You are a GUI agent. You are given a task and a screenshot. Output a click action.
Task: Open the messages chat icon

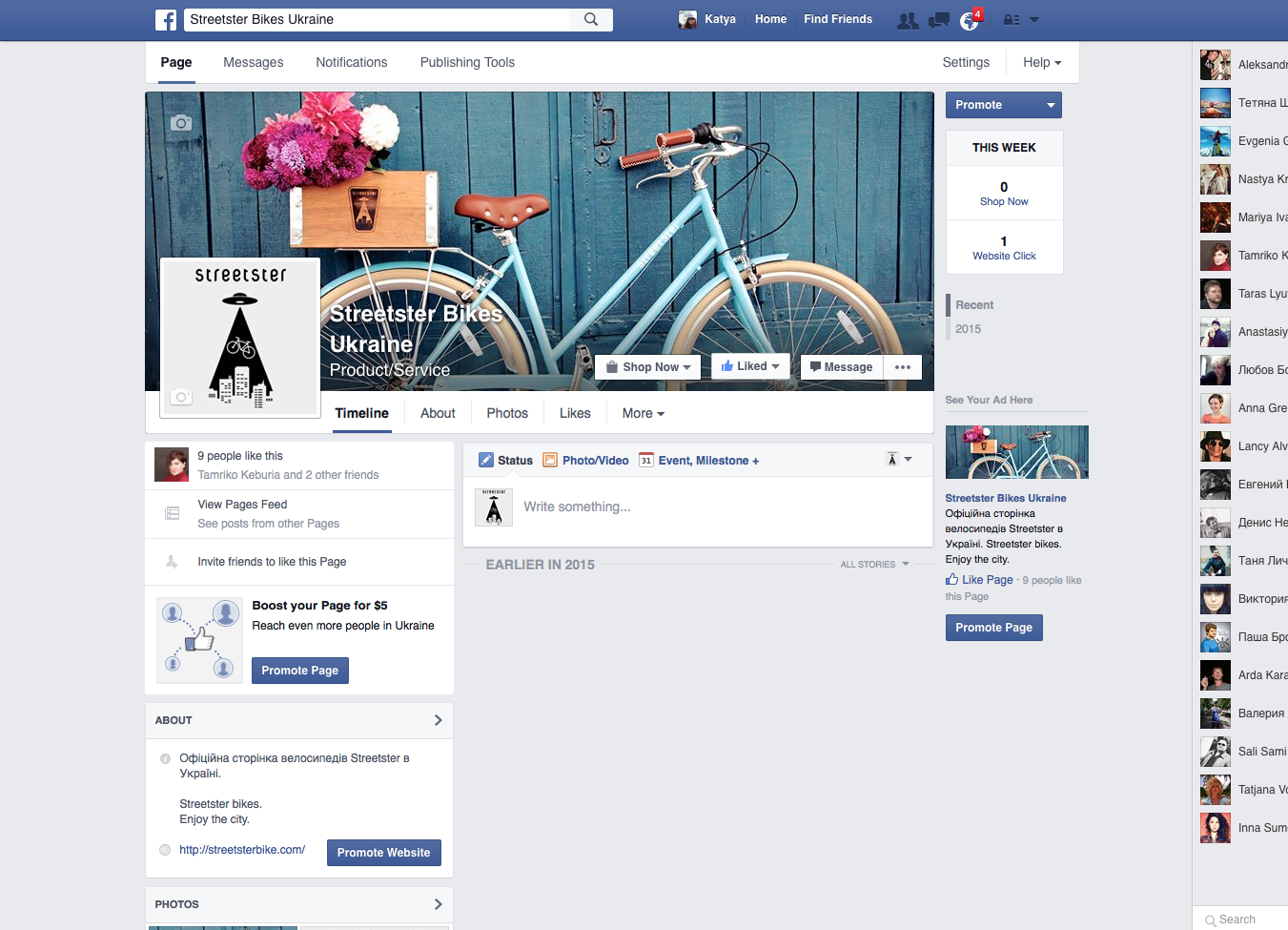coord(939,20)
